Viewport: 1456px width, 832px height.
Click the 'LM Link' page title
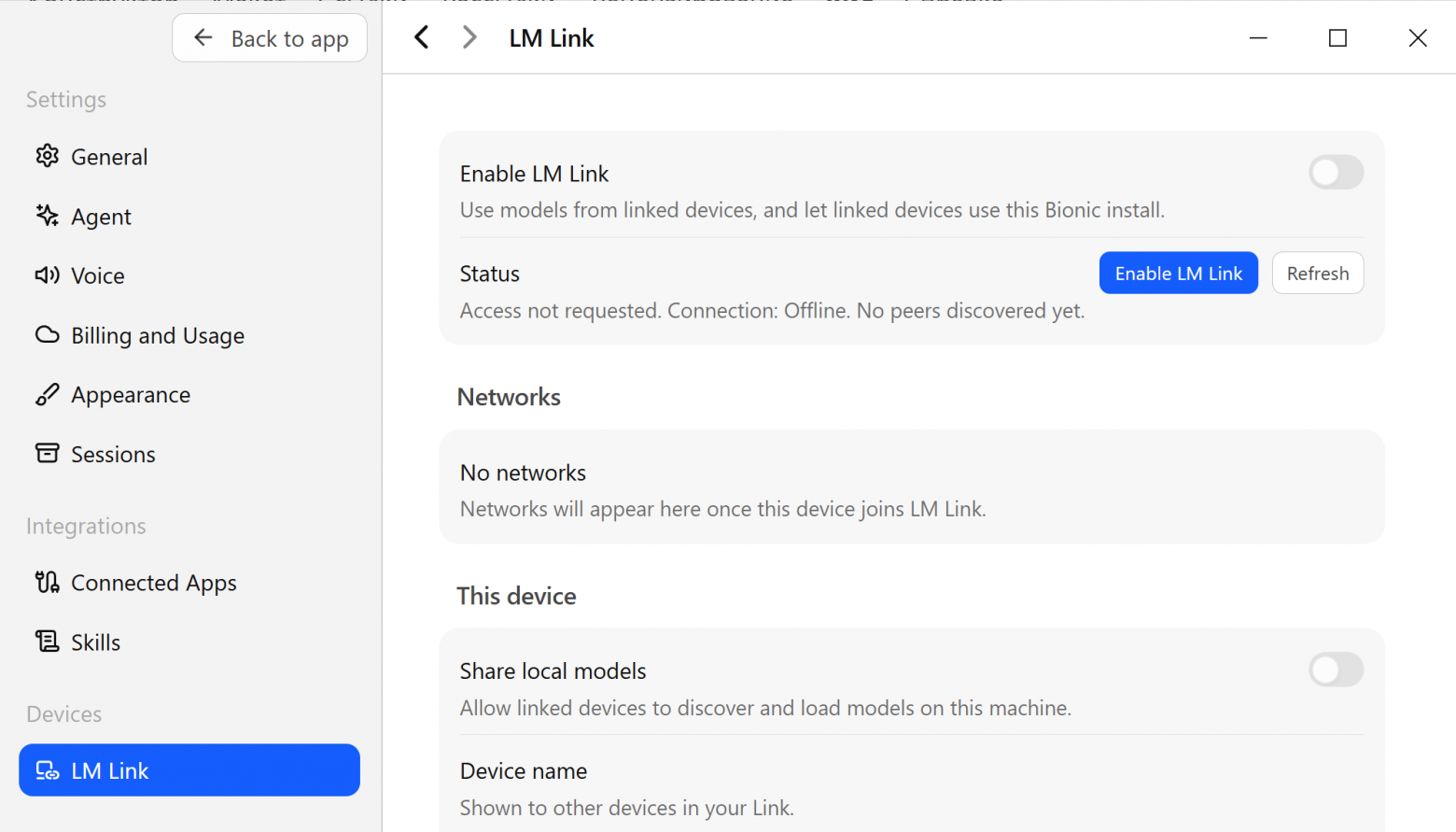click(x=552, y=38)
